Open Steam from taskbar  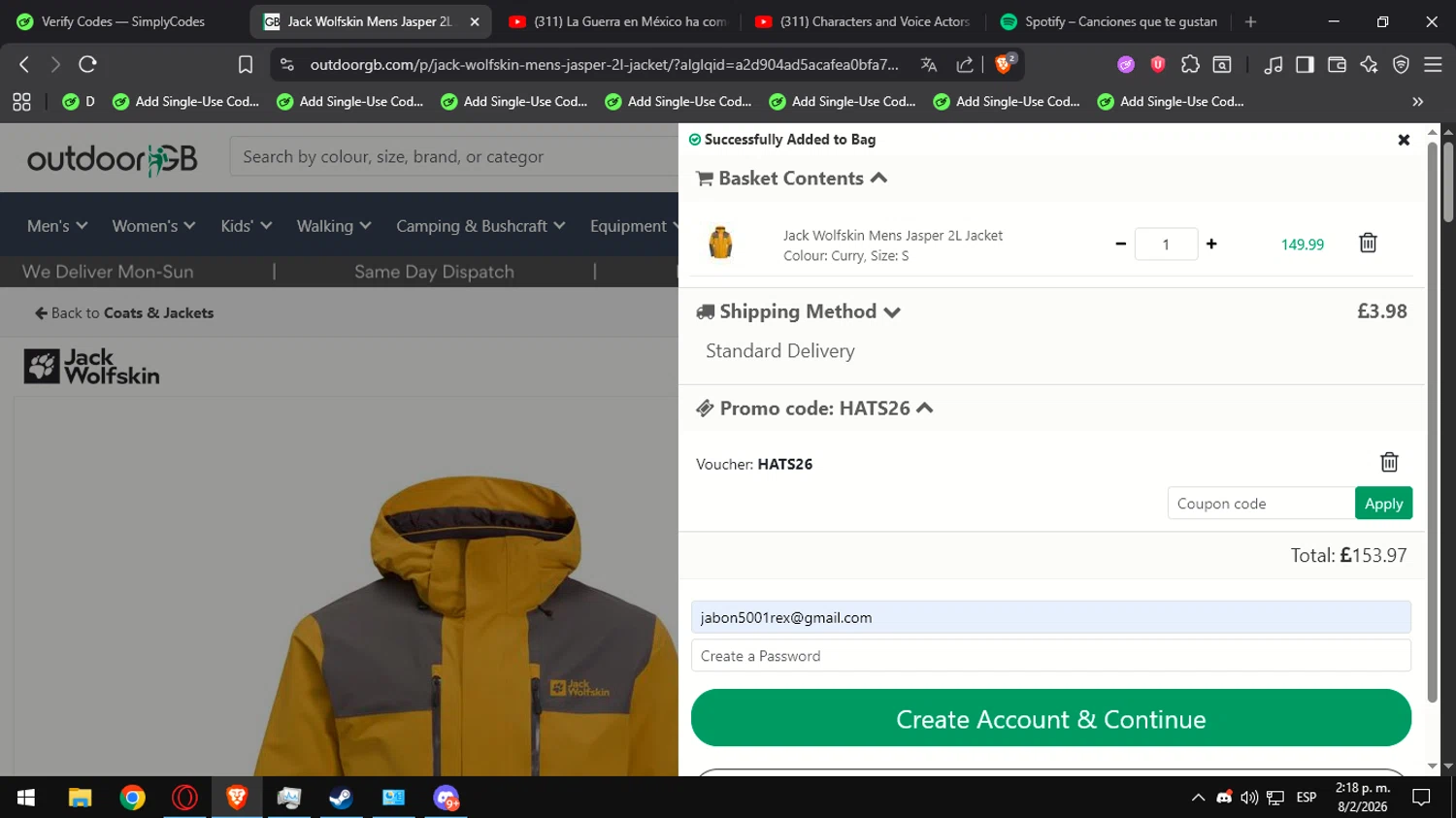click(x=341, y=798)
